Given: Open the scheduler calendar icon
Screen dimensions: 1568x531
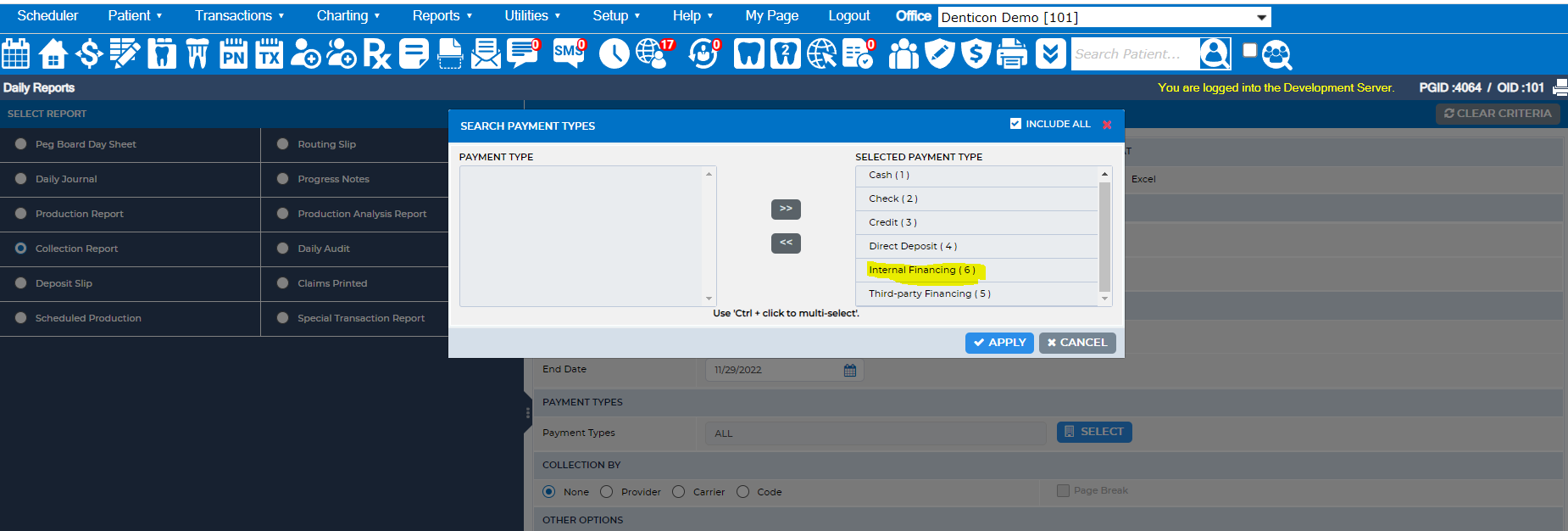Looking at the screenshot, I should click(x=16, y=54).
